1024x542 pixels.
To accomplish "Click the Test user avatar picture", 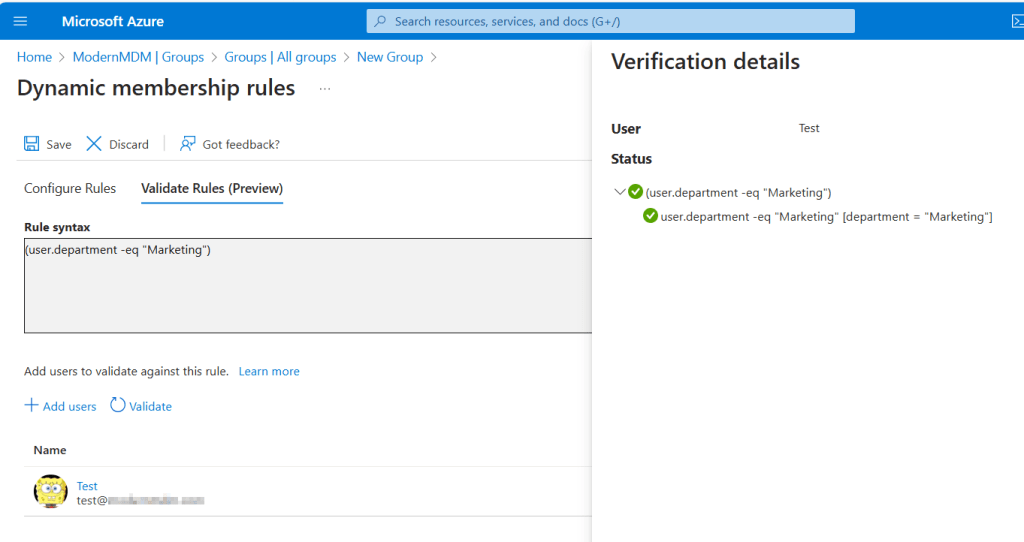I will point(51,492).
